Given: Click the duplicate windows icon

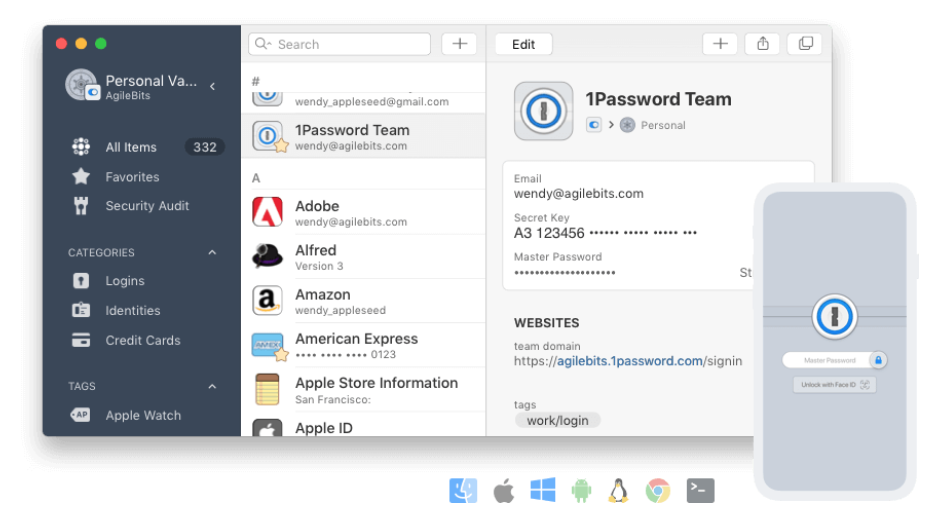Looking at the screenshot, I should (x=806, y=44).
